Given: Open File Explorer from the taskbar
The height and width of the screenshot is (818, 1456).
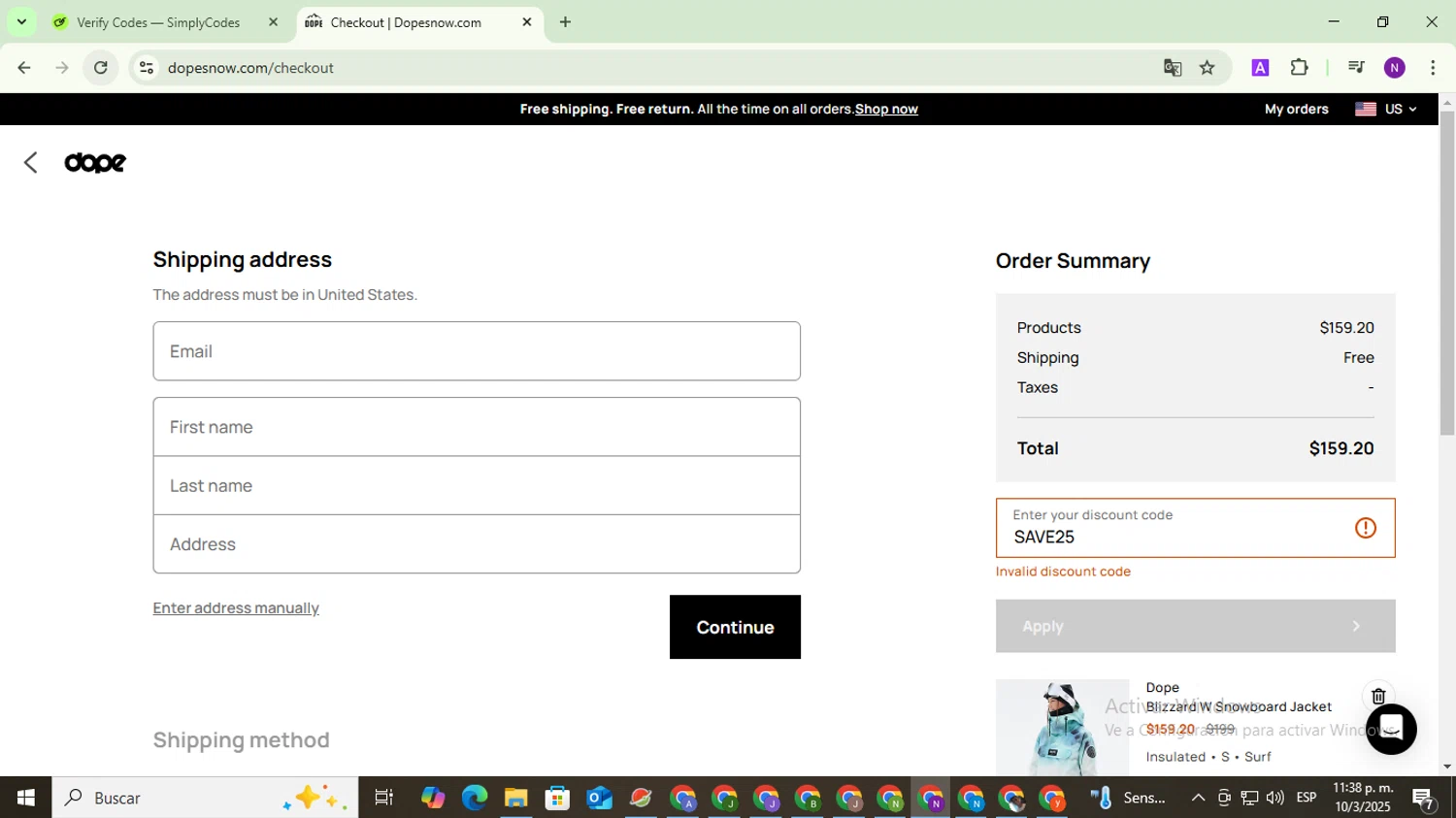Looking at the screenshot, I should pyautogui.click(x=515, y=798).
